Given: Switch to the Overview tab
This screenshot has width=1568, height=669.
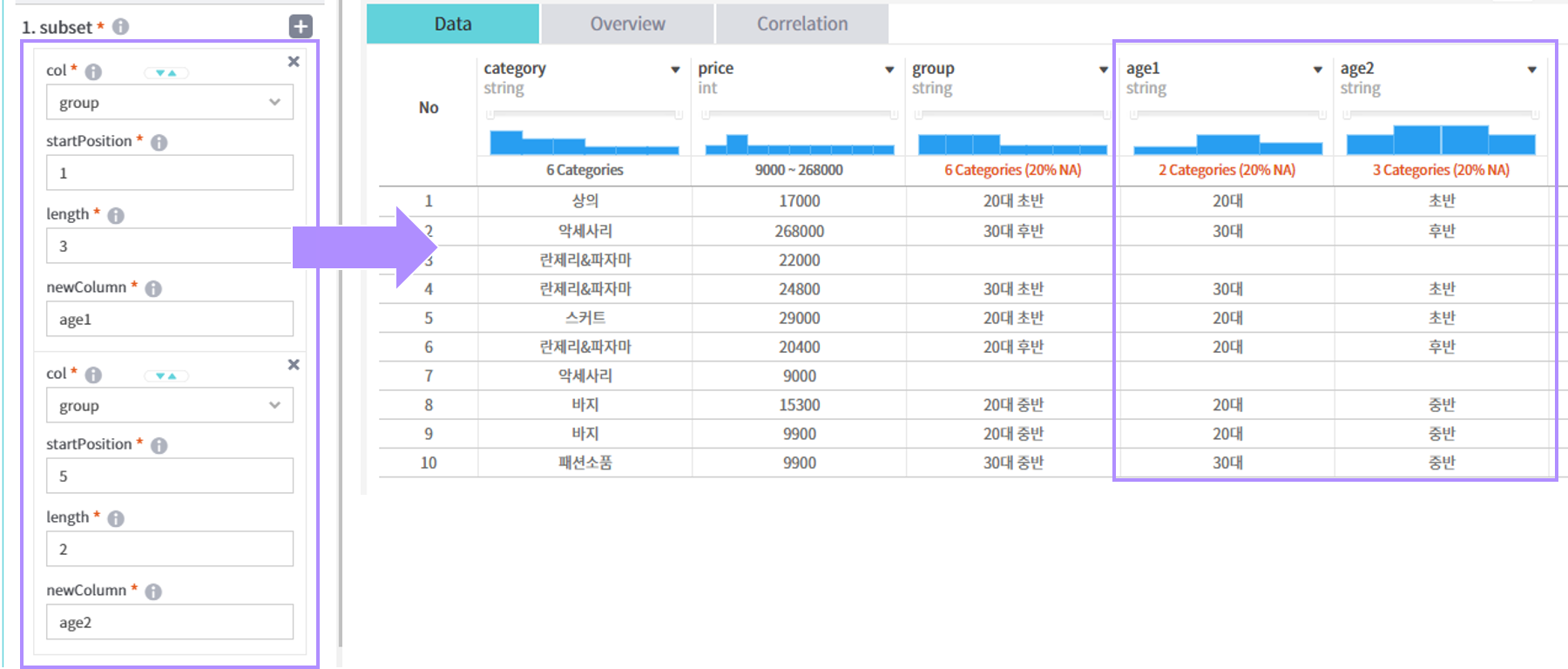Looking at the screenshot, I should pos(627,24).
